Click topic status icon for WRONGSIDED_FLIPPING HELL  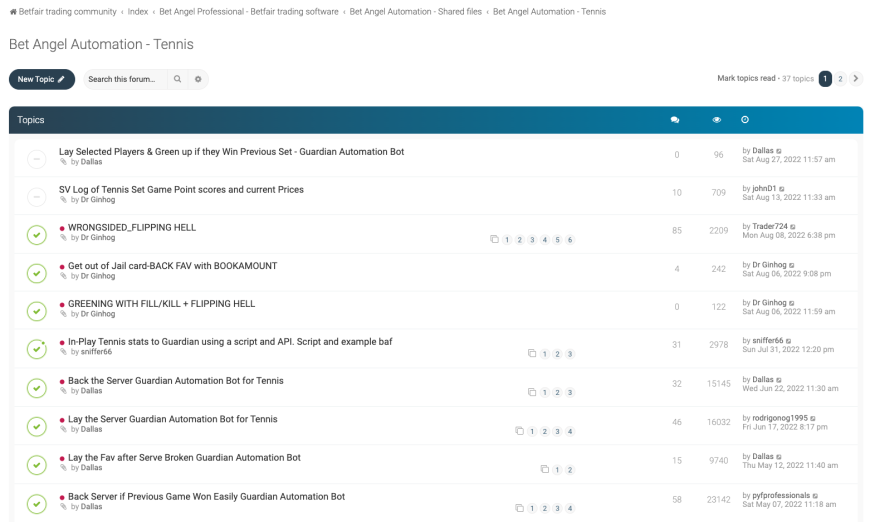[37, 235]
